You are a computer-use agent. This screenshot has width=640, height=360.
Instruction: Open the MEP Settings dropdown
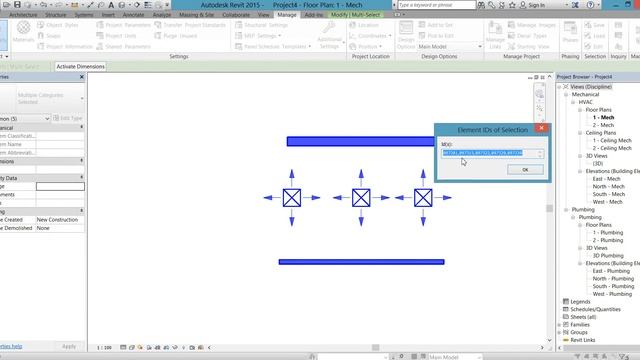click(x=258, y=36)
